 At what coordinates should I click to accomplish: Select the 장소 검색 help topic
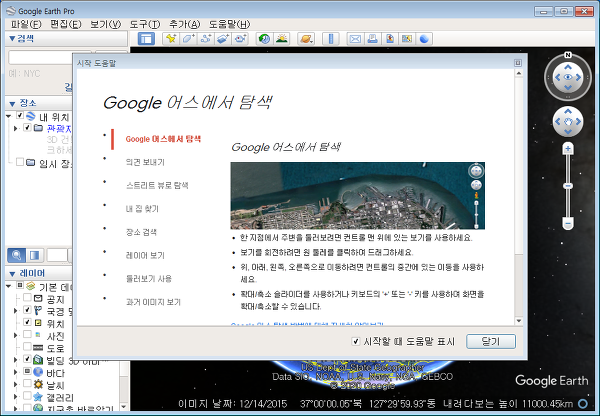click(x=141, y=232)
